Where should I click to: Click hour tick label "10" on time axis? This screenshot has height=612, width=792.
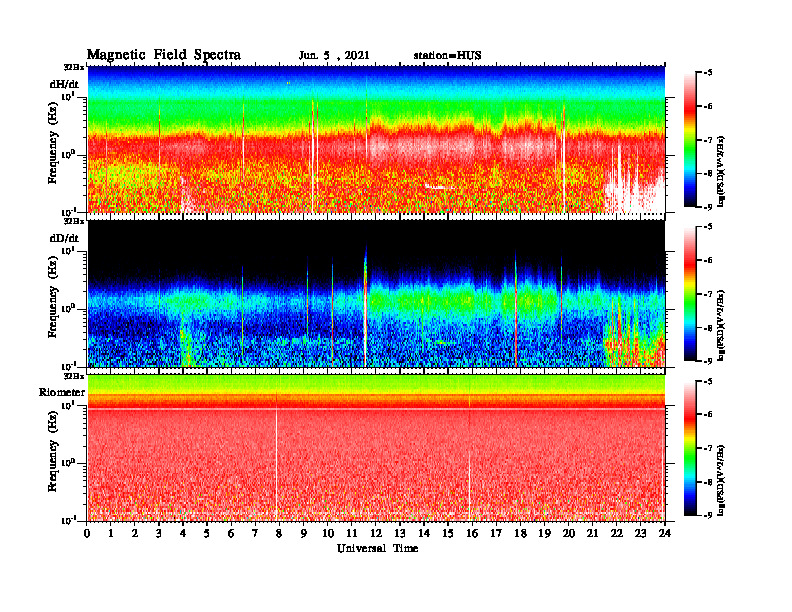coord(327,534)
